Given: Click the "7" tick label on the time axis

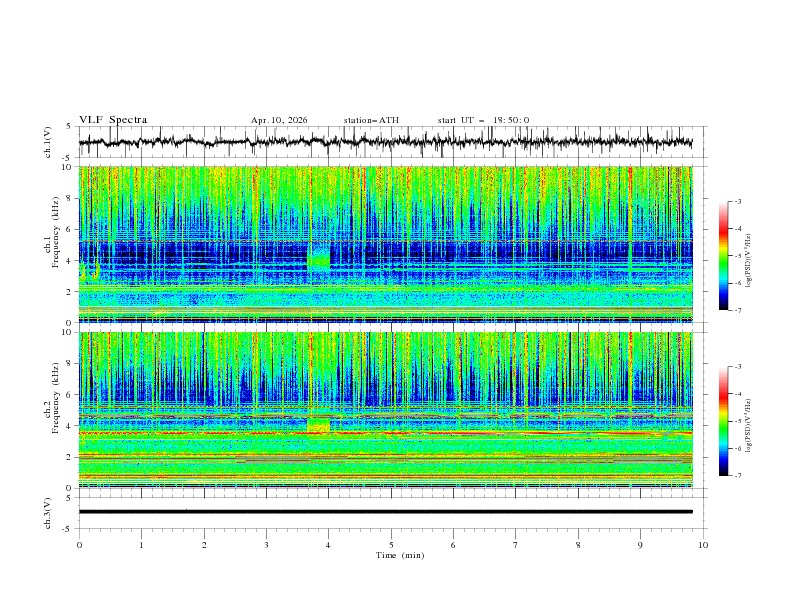Looking at the screenshot, I should click(x=516, y=545).
